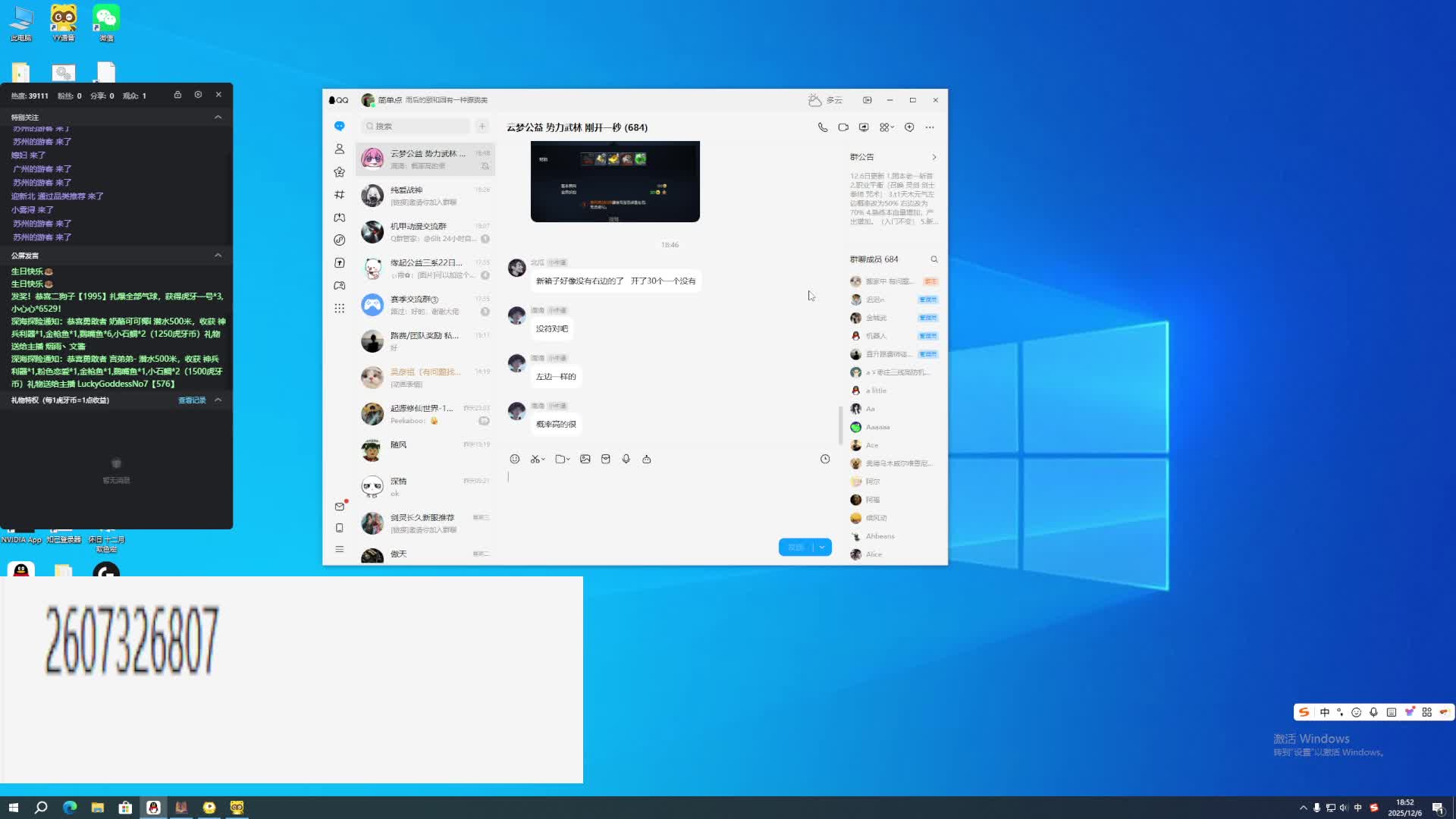The height and width of the screenshot is (819, 1456).
Task: Click the 查看记录 link
Action: (192, 400)
